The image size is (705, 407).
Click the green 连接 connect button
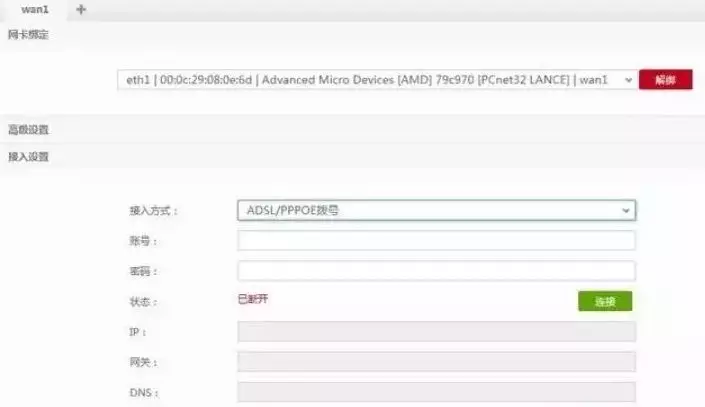605,301
